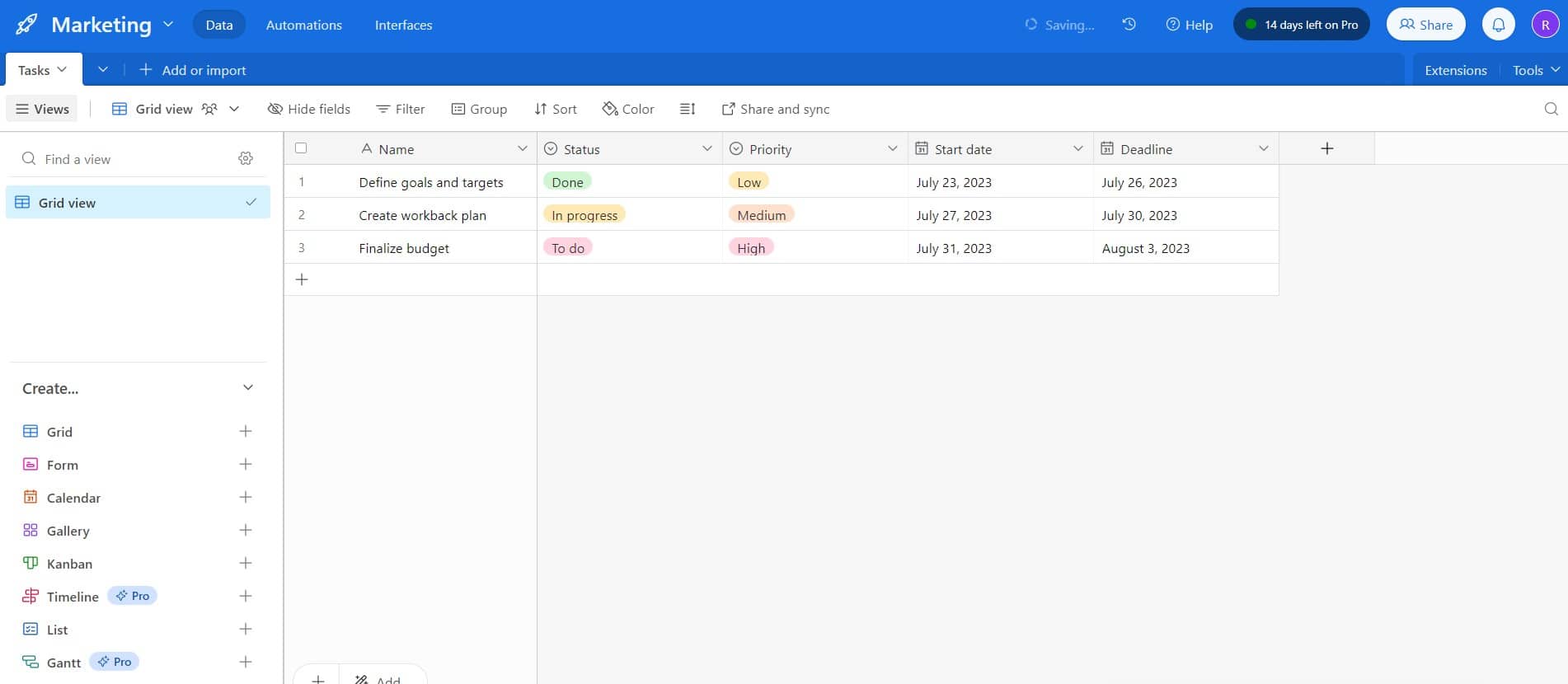
Task: Click 14 days left on Pro
Action: click(x=1301, y=25)
